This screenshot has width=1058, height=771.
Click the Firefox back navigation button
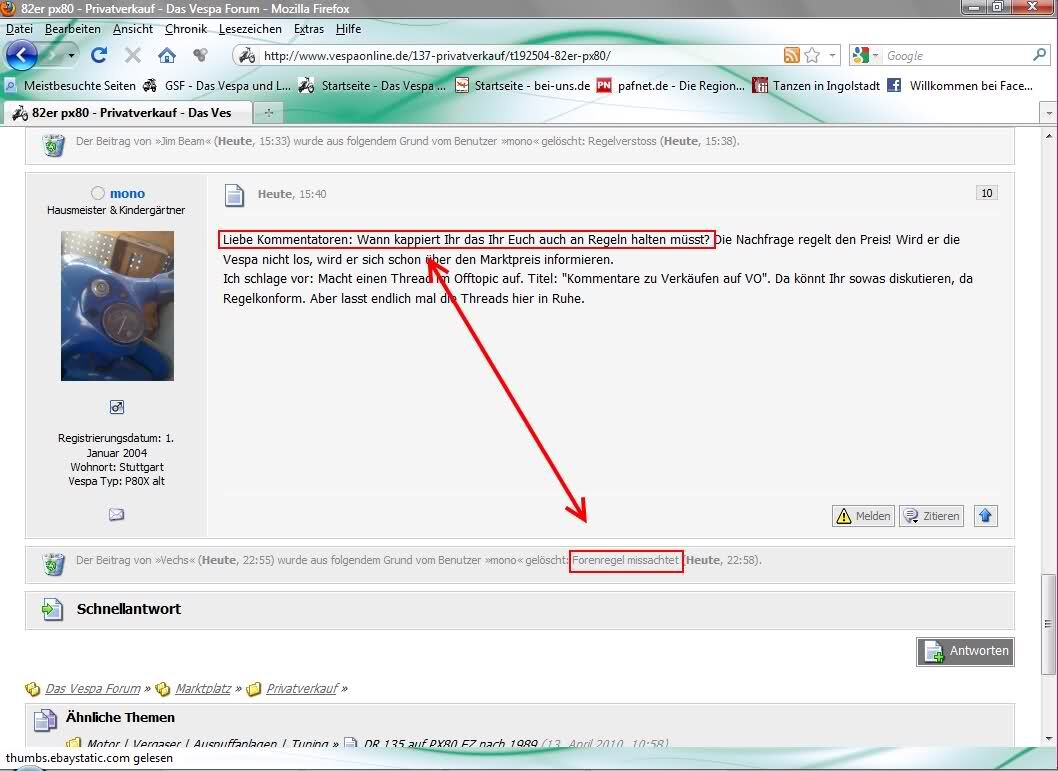22,55
